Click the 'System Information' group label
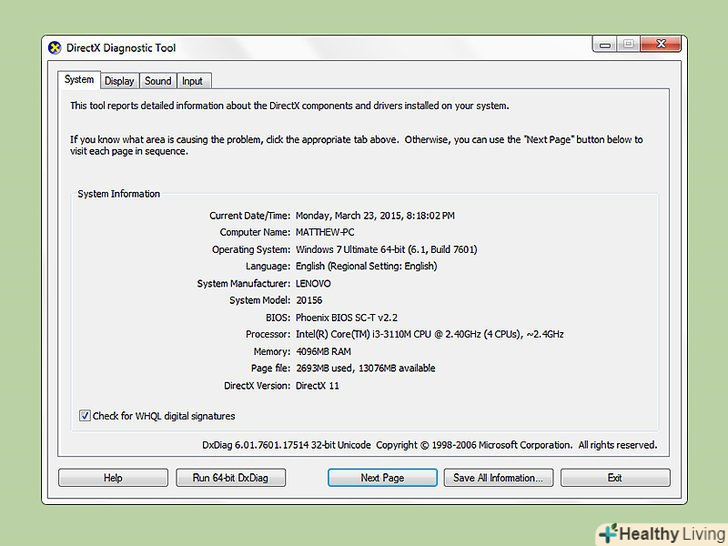The height and width of the screenshot is (546, 728). pos(119,194)
